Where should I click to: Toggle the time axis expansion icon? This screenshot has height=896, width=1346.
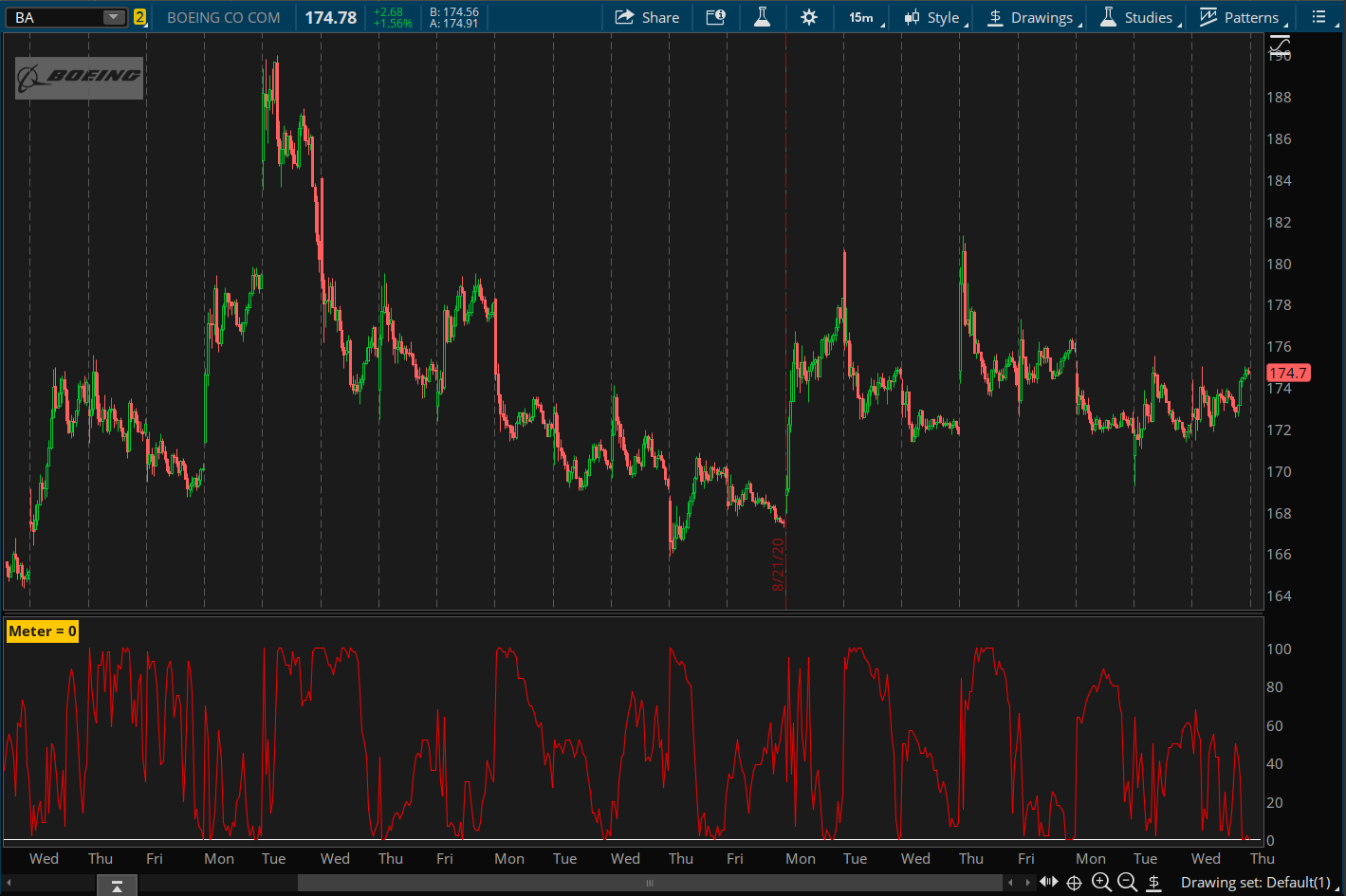coord(1048,883)
